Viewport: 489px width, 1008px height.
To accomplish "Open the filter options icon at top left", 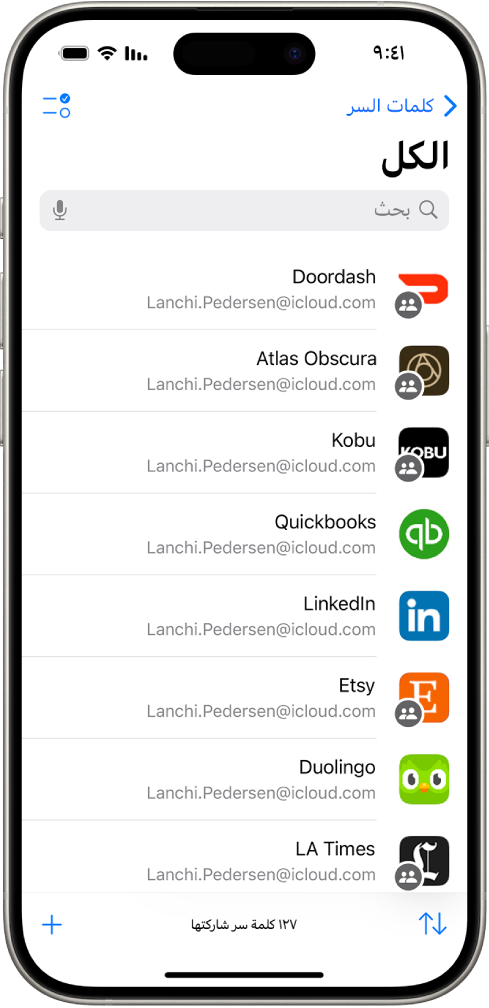I will [x=57, y=106].
